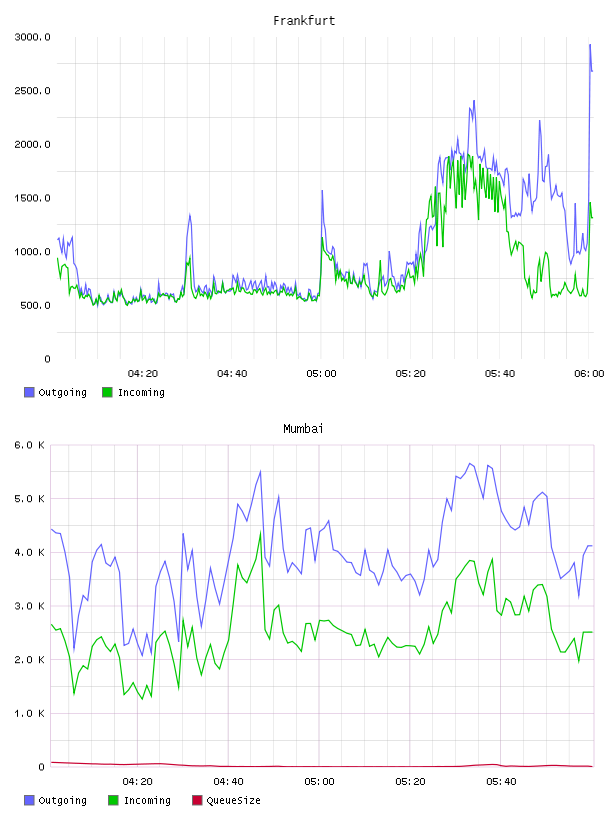Screen dimensions: 608x816
Task: Click the 3.0 K y-axis label on Mumbai chart
Action: click(x=29, y=606)
